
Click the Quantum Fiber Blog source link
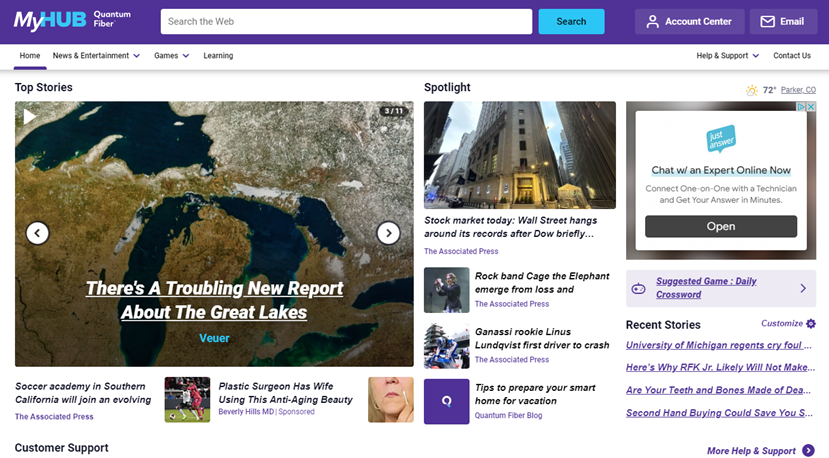pyautogui.click(x=508, y=416)
